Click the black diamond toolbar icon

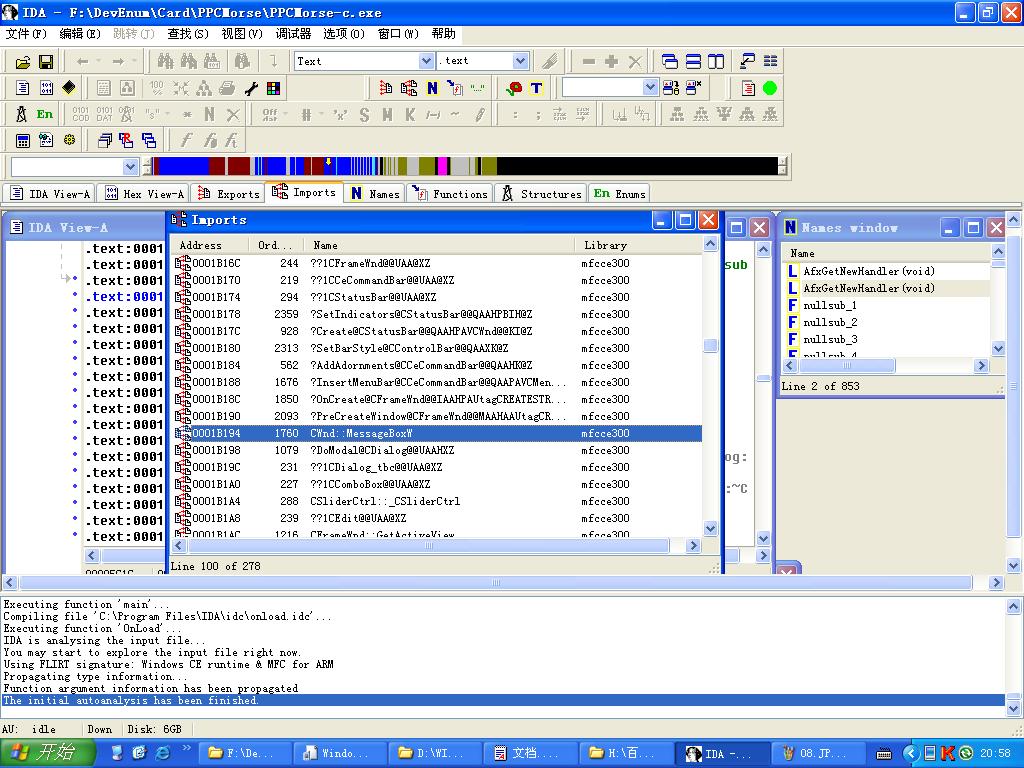coord(69,88)
